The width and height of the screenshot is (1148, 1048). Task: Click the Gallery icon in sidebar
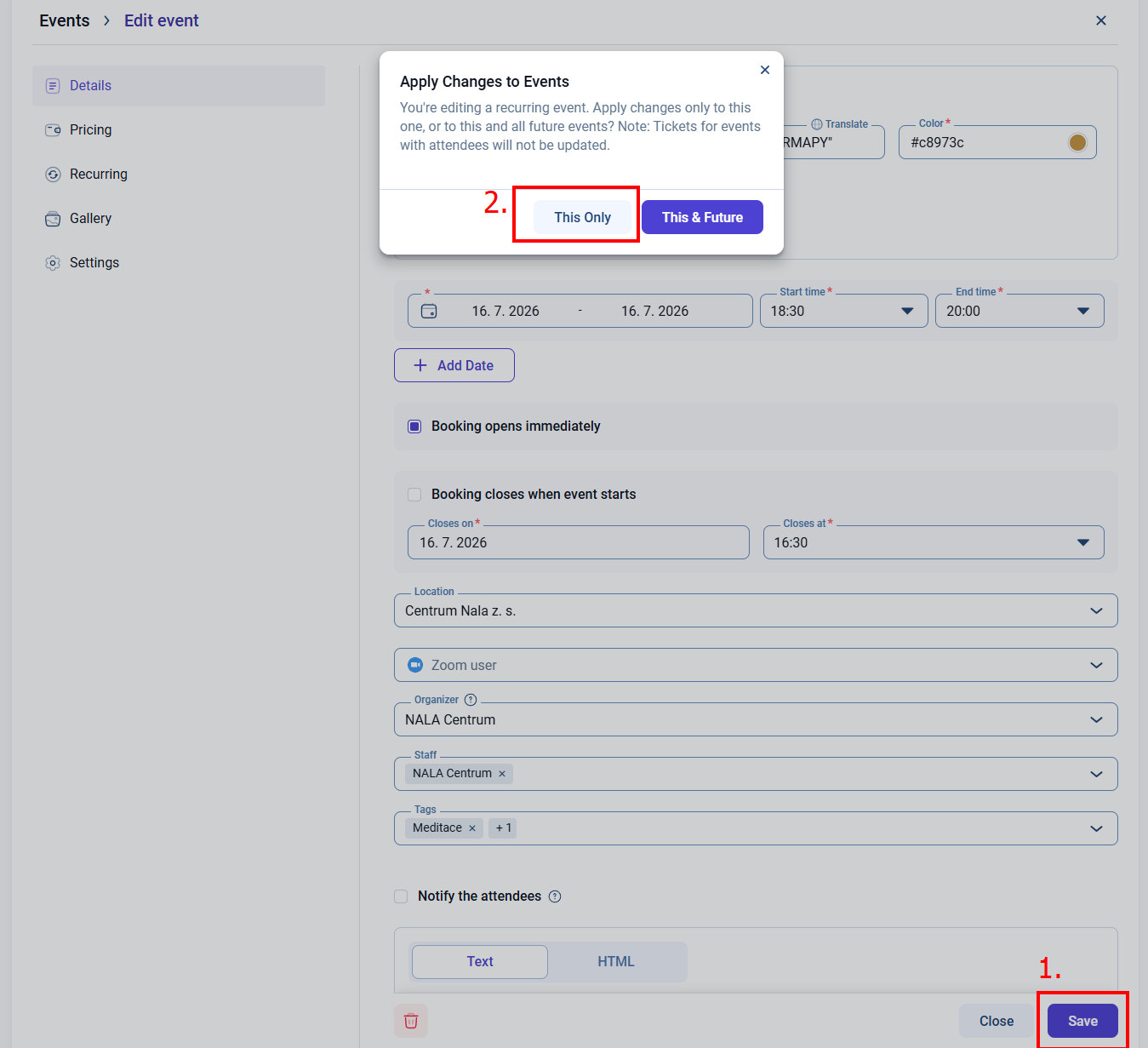[53, 219]
